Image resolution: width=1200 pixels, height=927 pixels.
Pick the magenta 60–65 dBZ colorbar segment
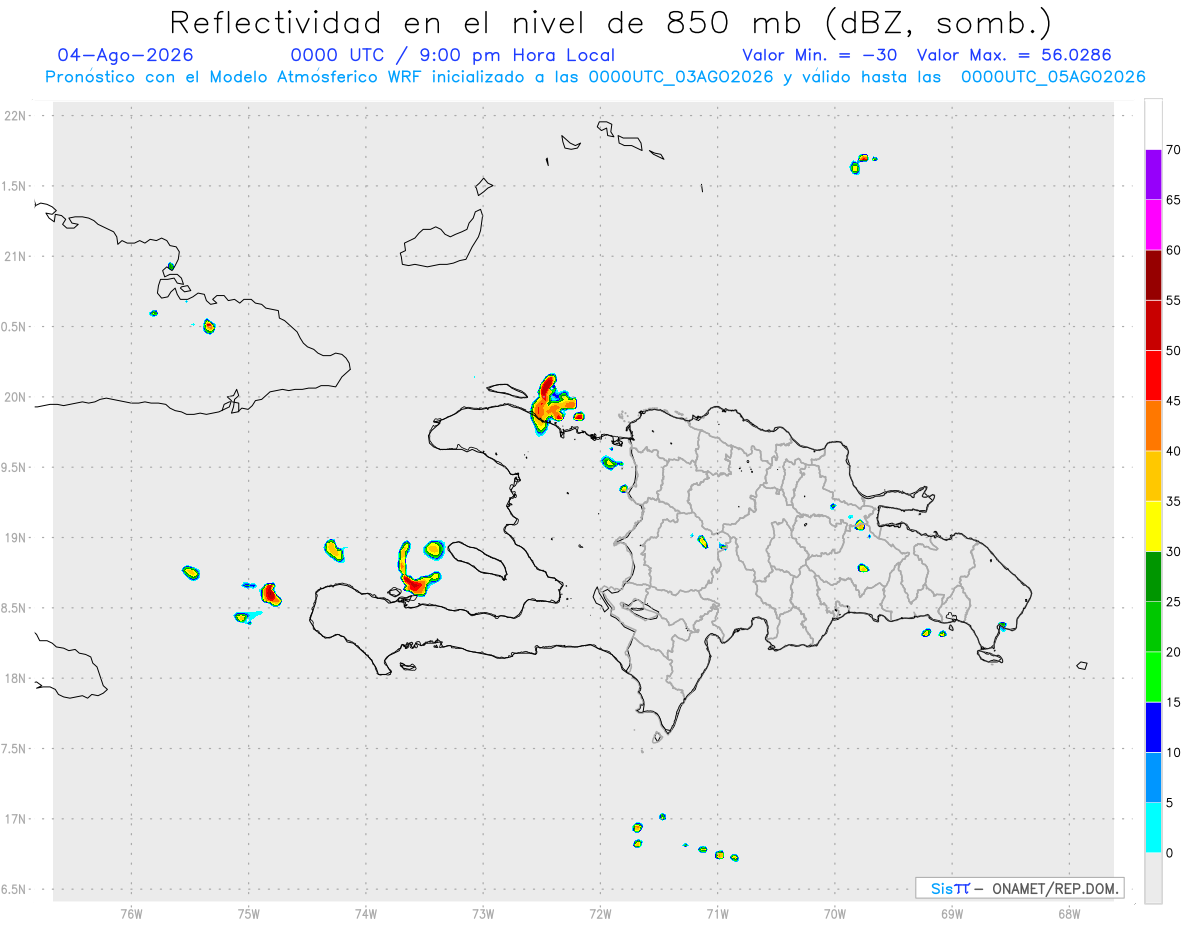coord(1153,224)
